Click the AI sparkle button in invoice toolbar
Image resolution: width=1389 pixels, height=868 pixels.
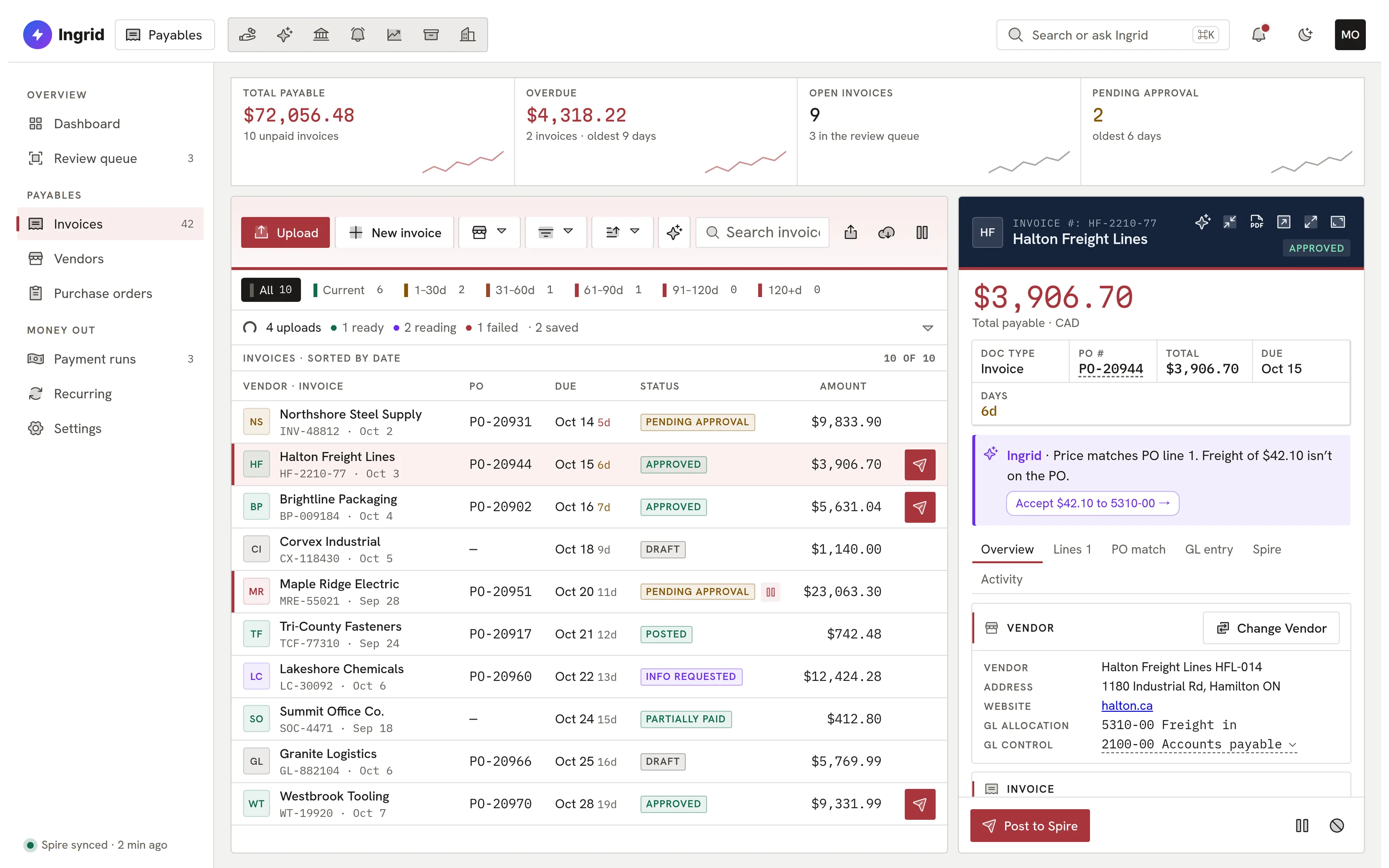[674, 232]
